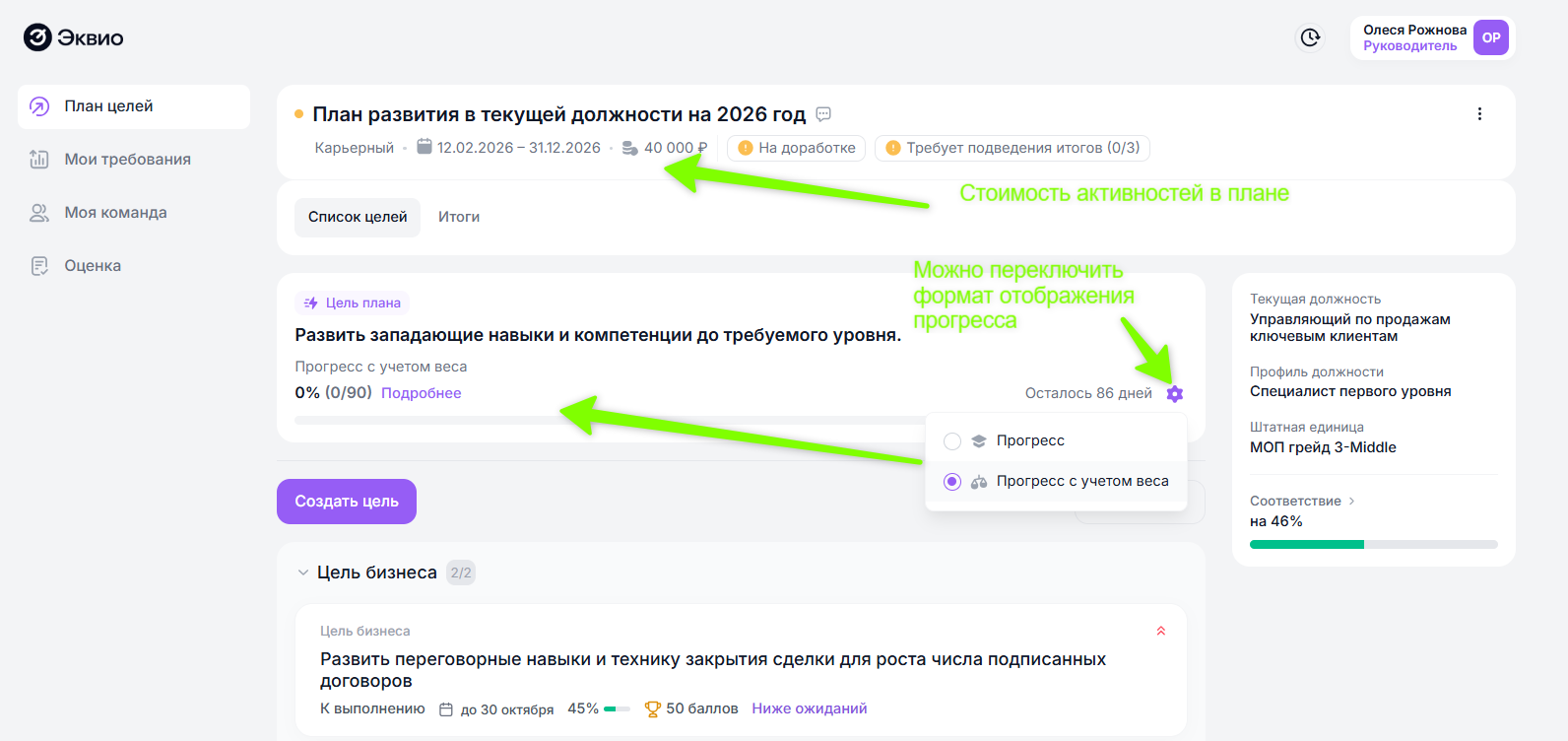Open the goal card about переговорные навыки

point(741,670)
